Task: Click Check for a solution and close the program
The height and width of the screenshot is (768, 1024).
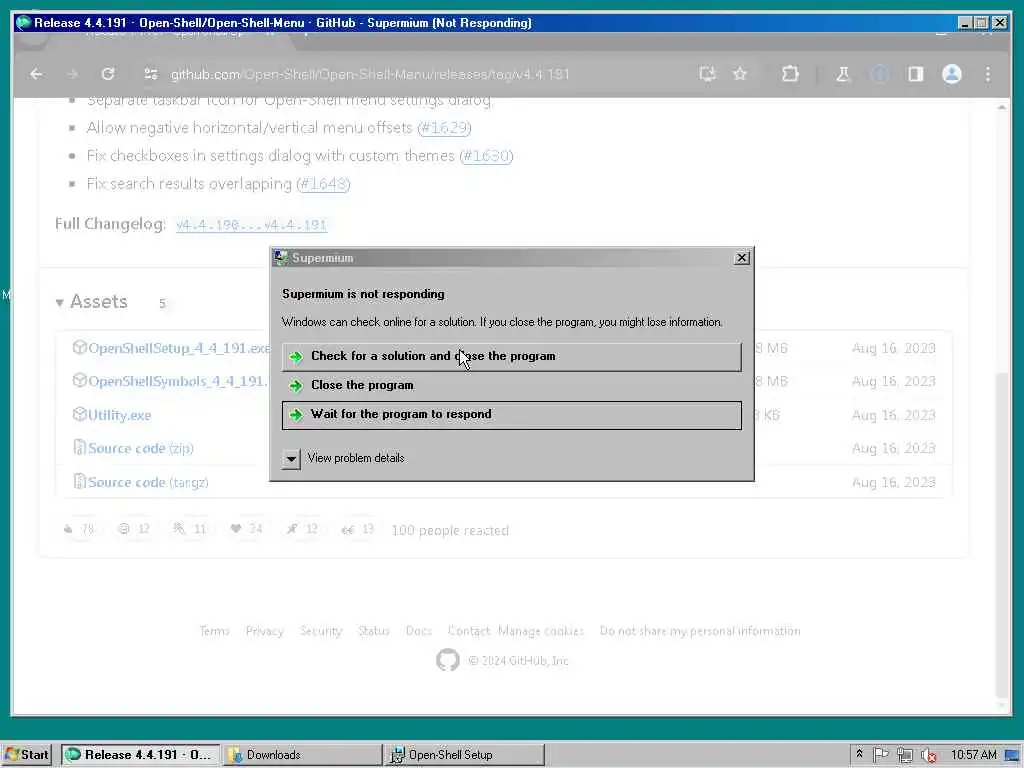Action: (511, 357)
